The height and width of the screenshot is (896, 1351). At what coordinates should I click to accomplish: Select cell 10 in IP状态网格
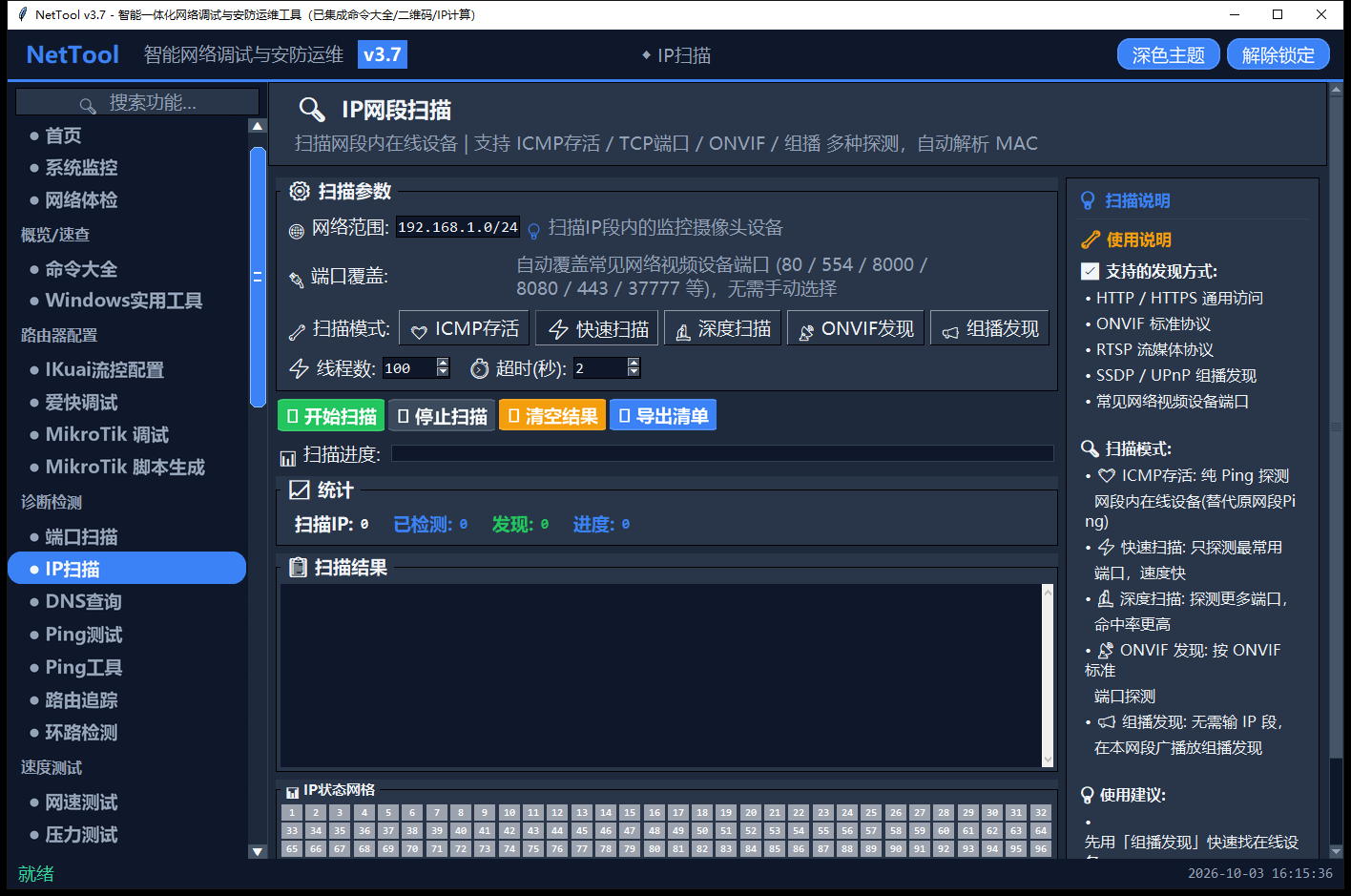(509, 813)
